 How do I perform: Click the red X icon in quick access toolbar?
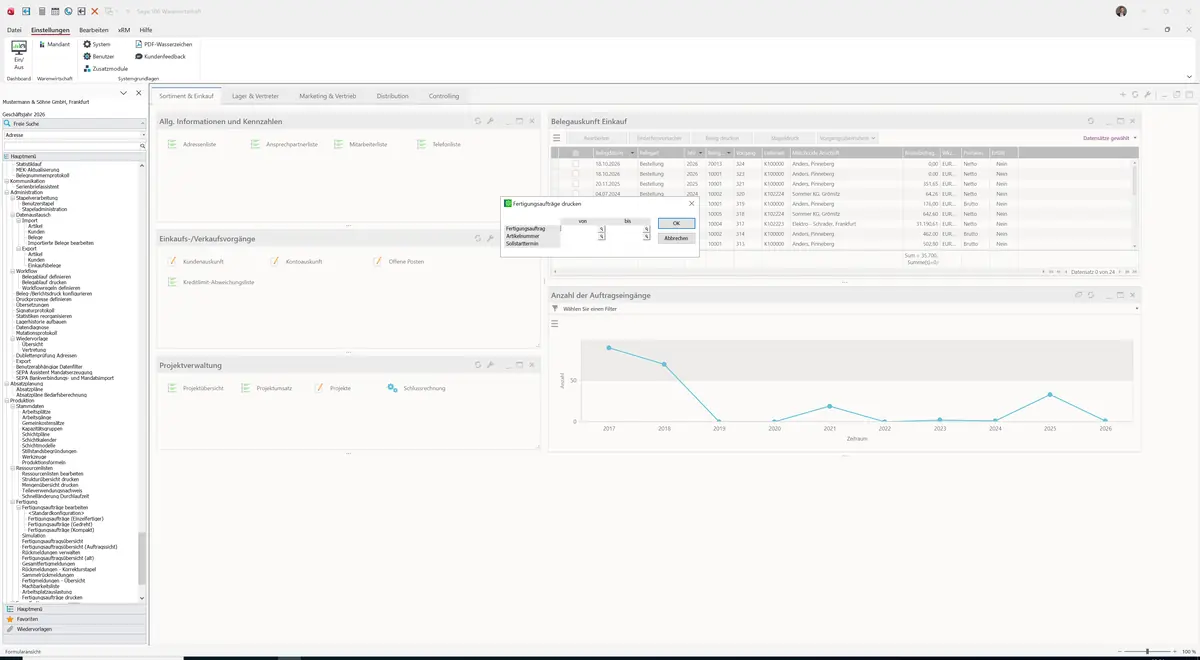[94, 11]
